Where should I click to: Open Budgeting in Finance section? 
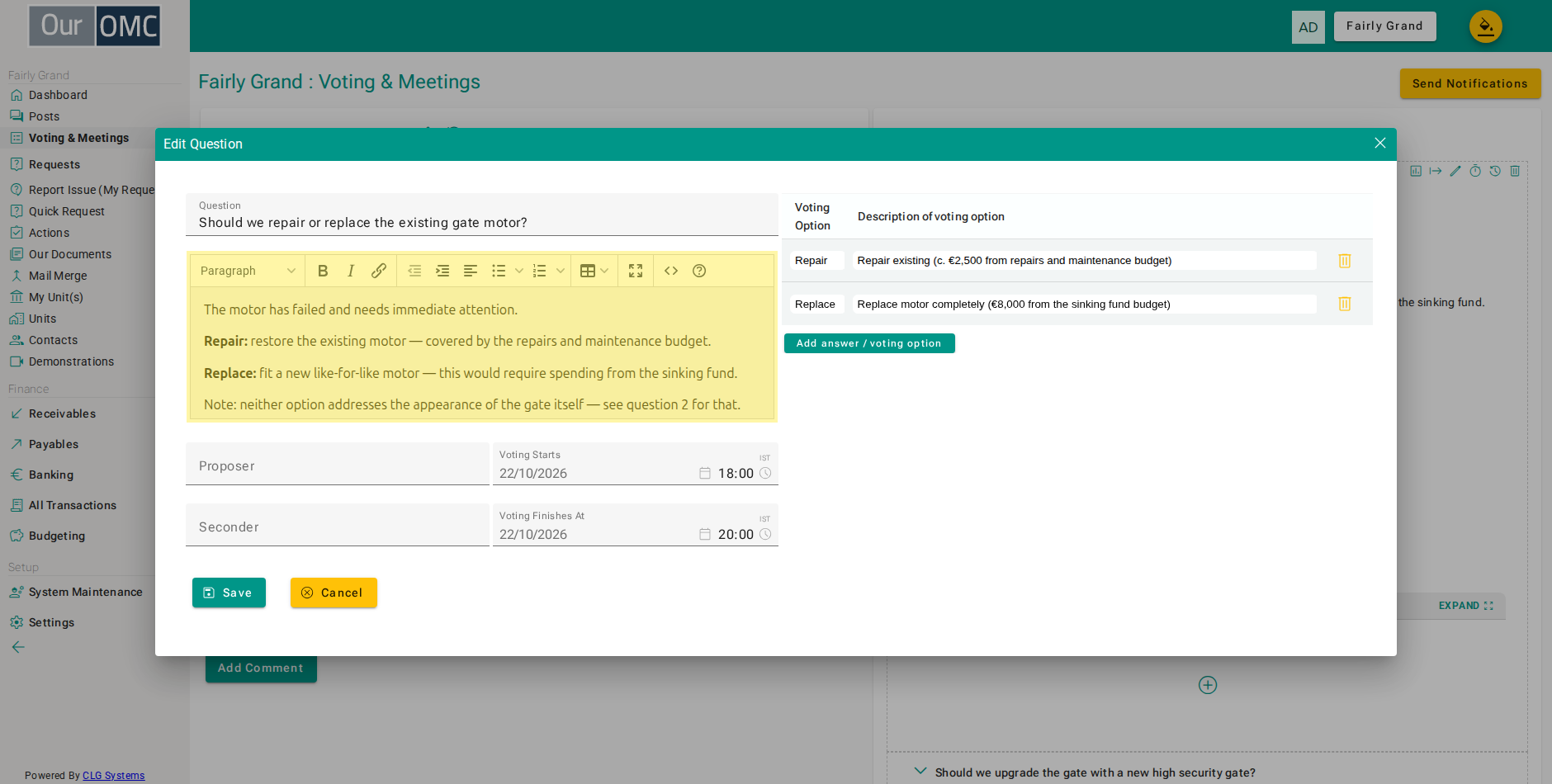click(x=57, y=536)
